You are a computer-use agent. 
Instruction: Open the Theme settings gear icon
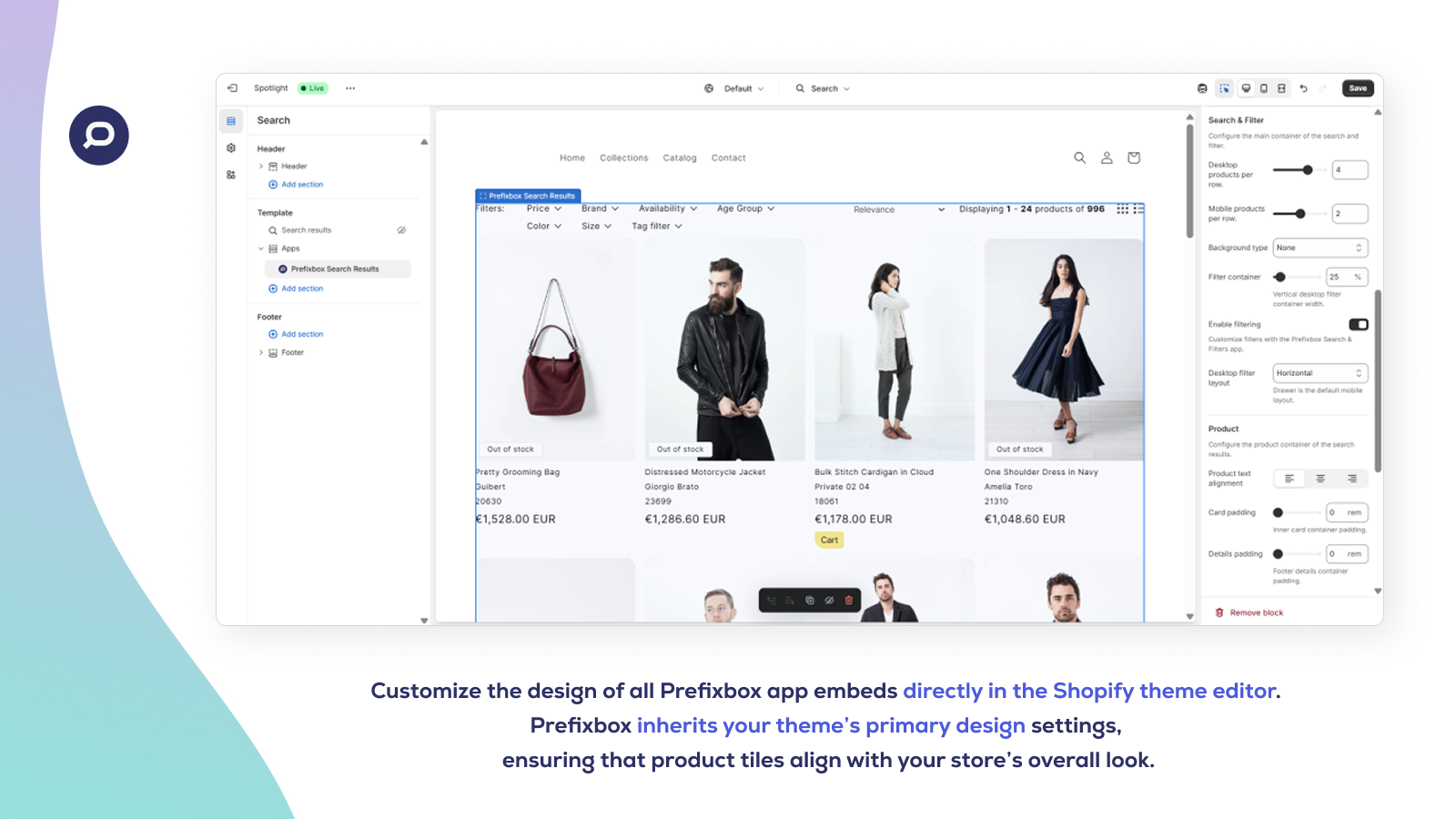(x=231, y=147)
